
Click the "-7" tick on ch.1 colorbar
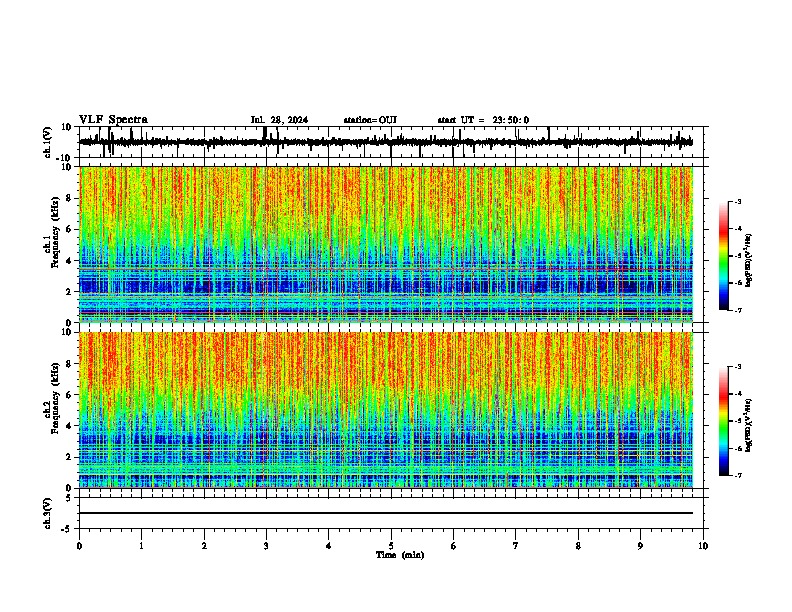(x=737, y=310)
